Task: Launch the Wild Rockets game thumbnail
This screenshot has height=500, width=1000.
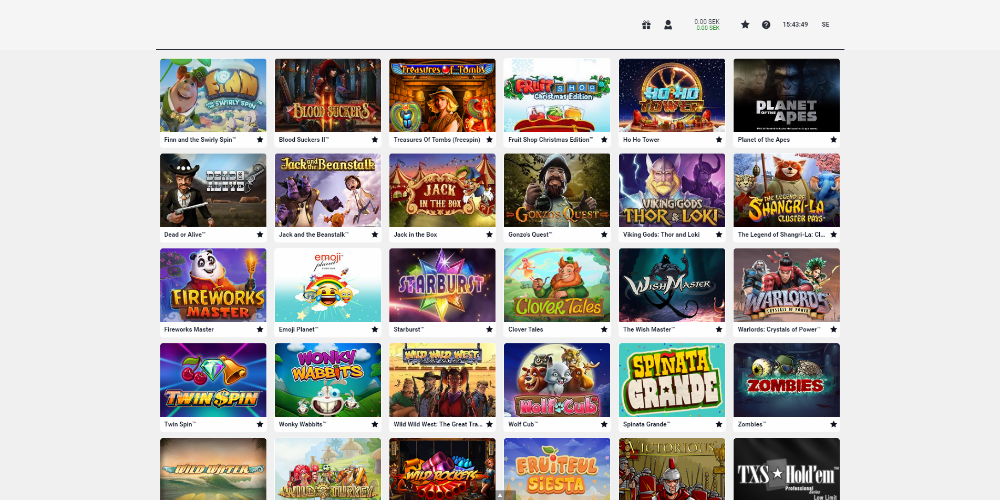Action: tap(443, 469)
